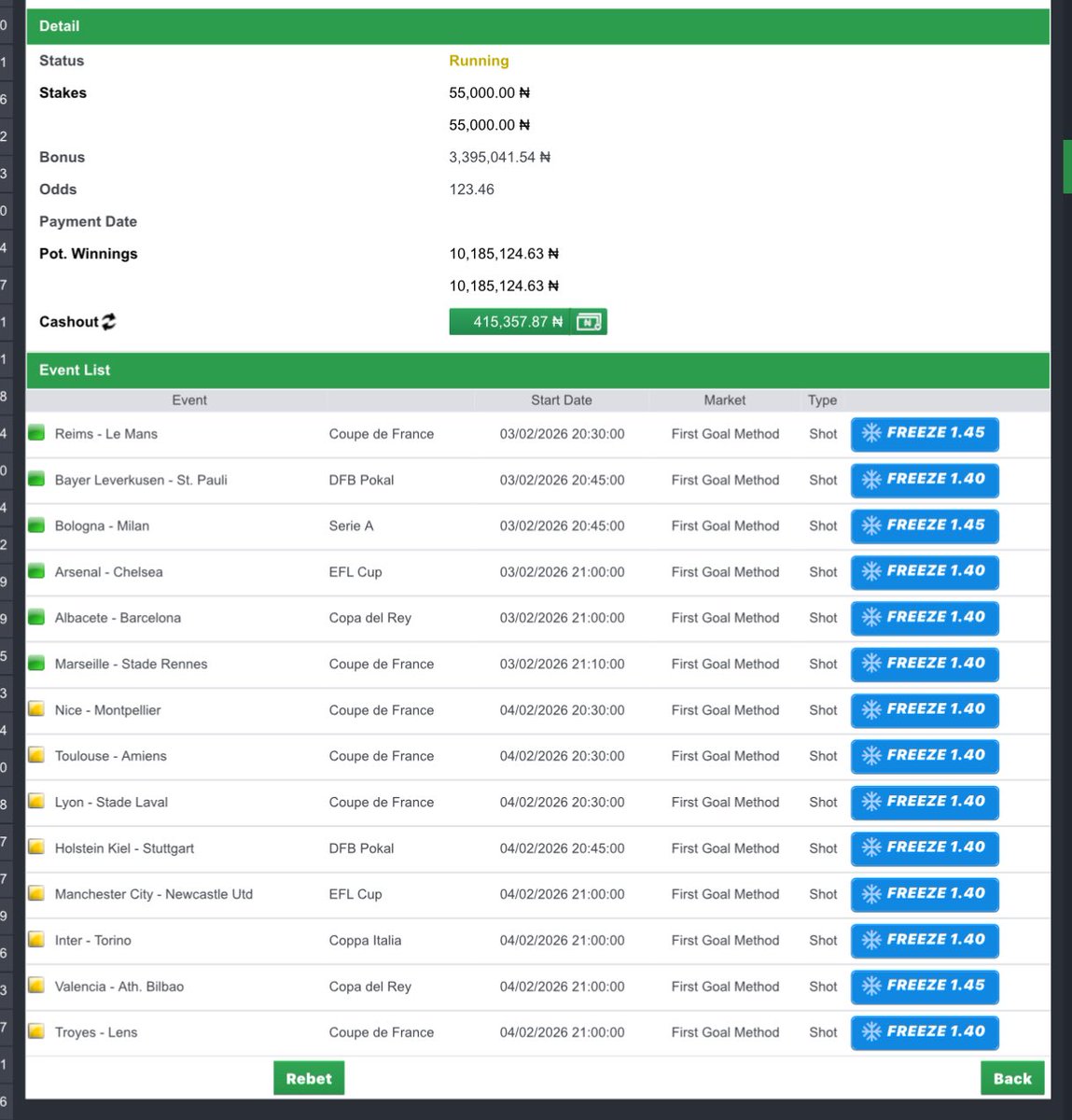Freeze odds 1.40 for Lyon - Stade Laval
Image resolution: width=1072 pixels, height=1120 pixels.
(925, 803)
